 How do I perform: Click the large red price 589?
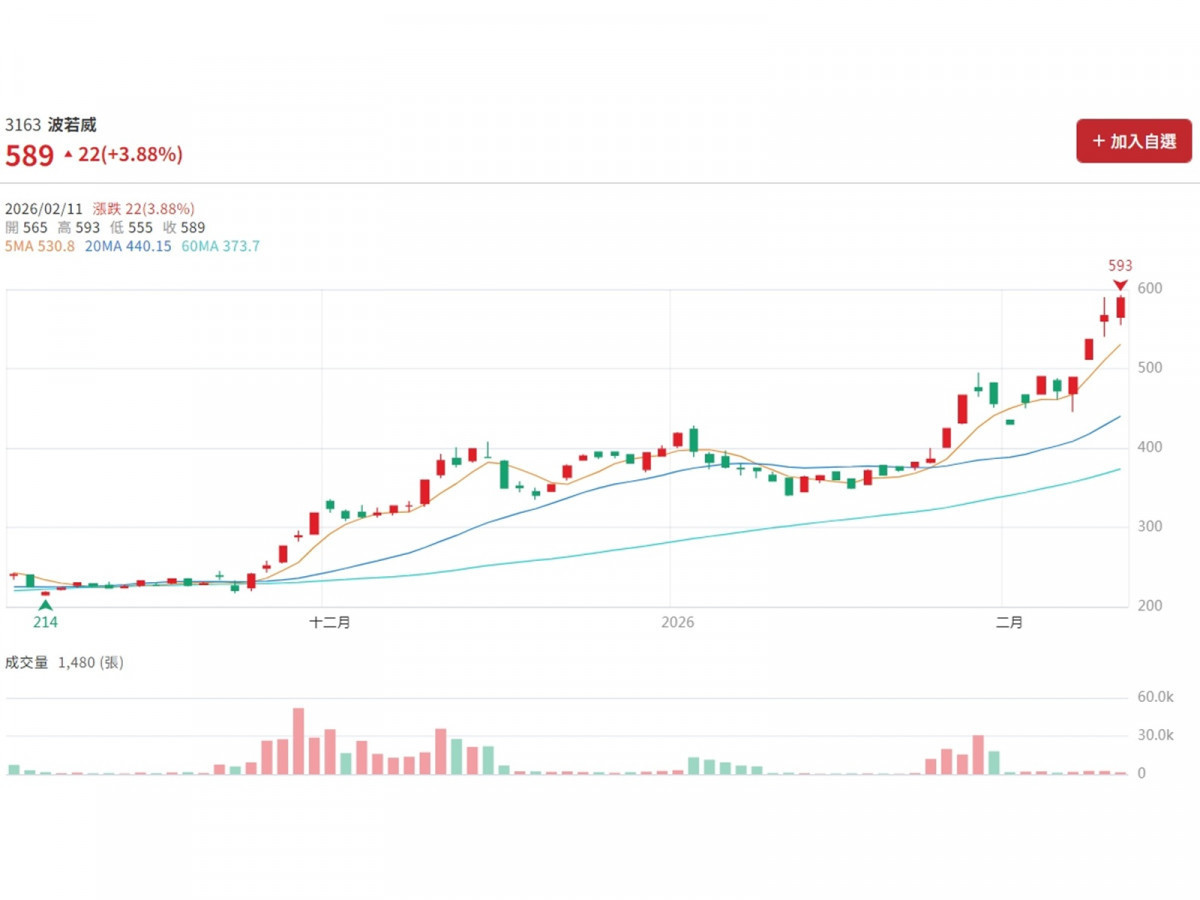pyautogui.click(x=29, y=156)
